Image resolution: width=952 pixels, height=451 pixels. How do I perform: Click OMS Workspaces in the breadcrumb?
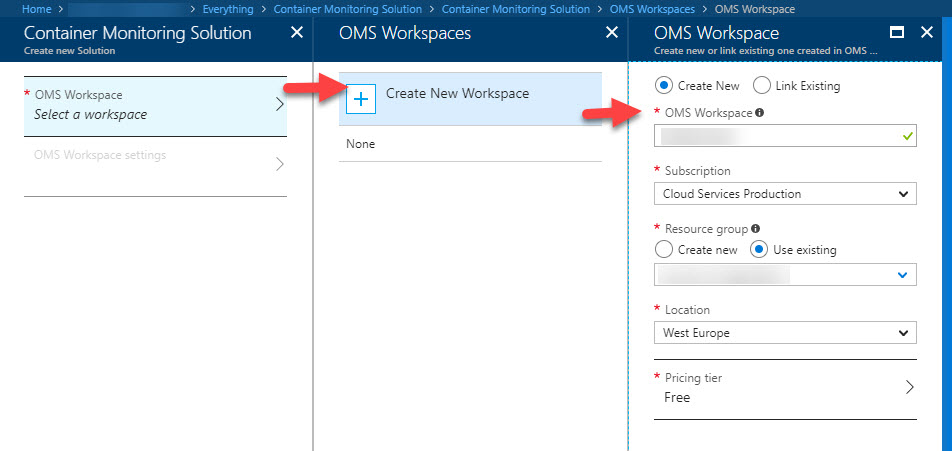click(x=652, y=9)
